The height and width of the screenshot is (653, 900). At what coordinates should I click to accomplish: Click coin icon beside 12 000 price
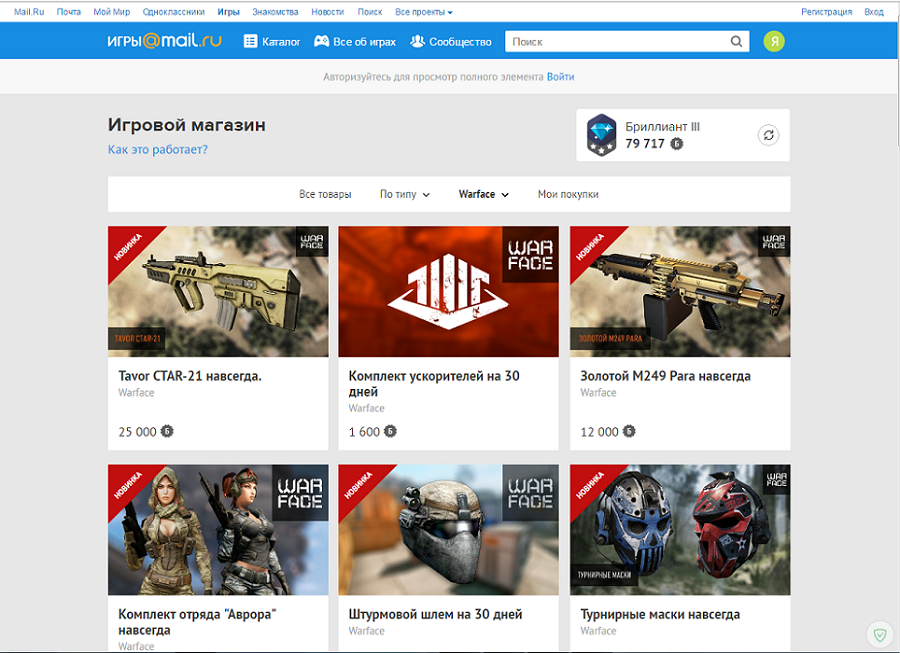(629, 431)
